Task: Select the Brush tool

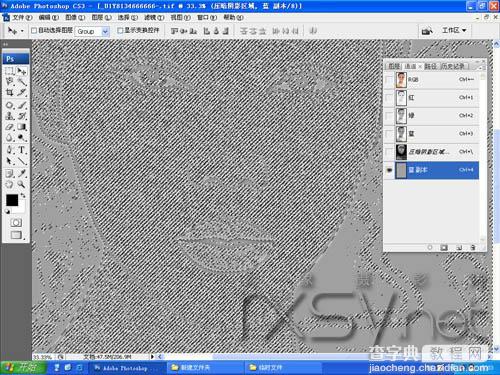Action: click(22, 105)
